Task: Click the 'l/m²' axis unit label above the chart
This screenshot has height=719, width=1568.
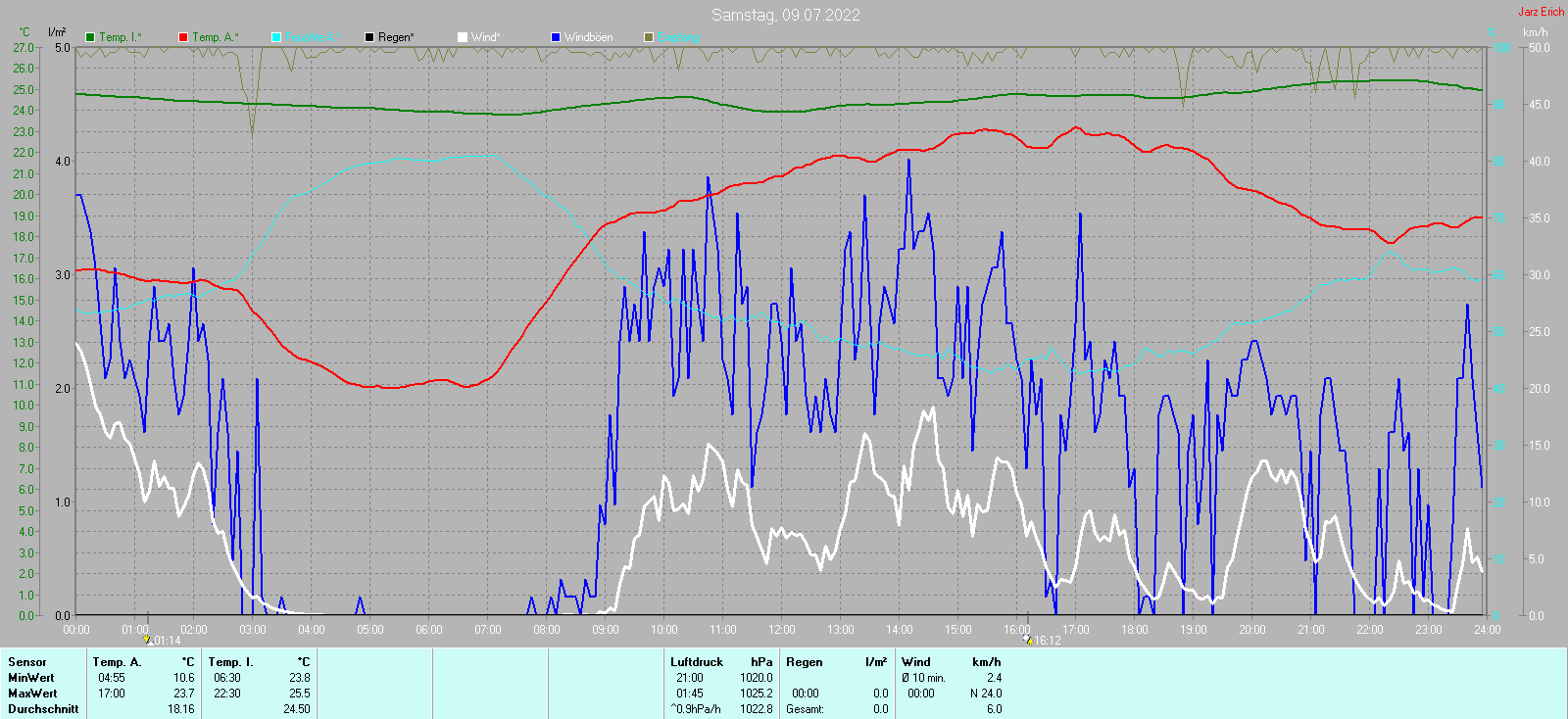Action: click(57, 32)
